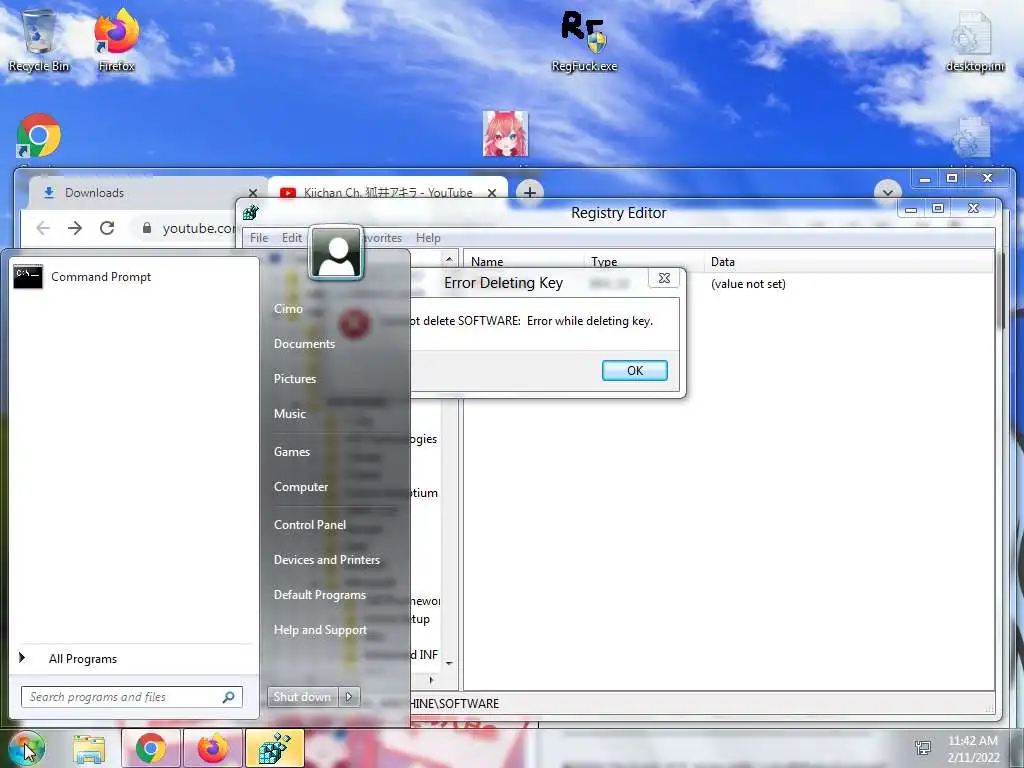Viewport: 1024px width, 768px height.
Task: Open Control Panel from the Start menu
Action: pyautogui.click(x=310, y=525)
